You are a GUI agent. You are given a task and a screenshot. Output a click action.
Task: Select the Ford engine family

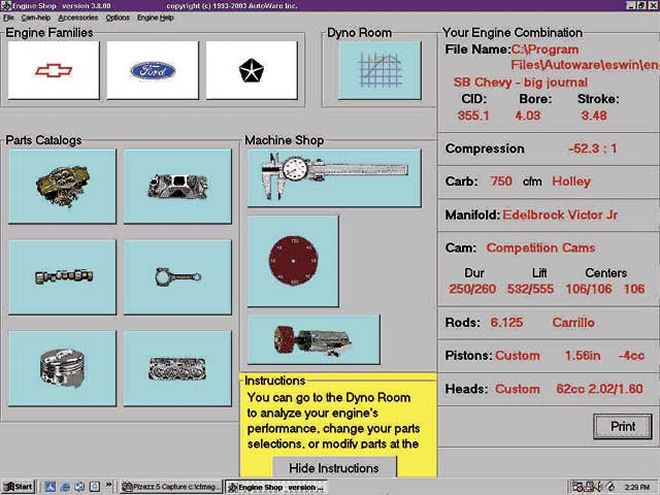pos(152,70)
